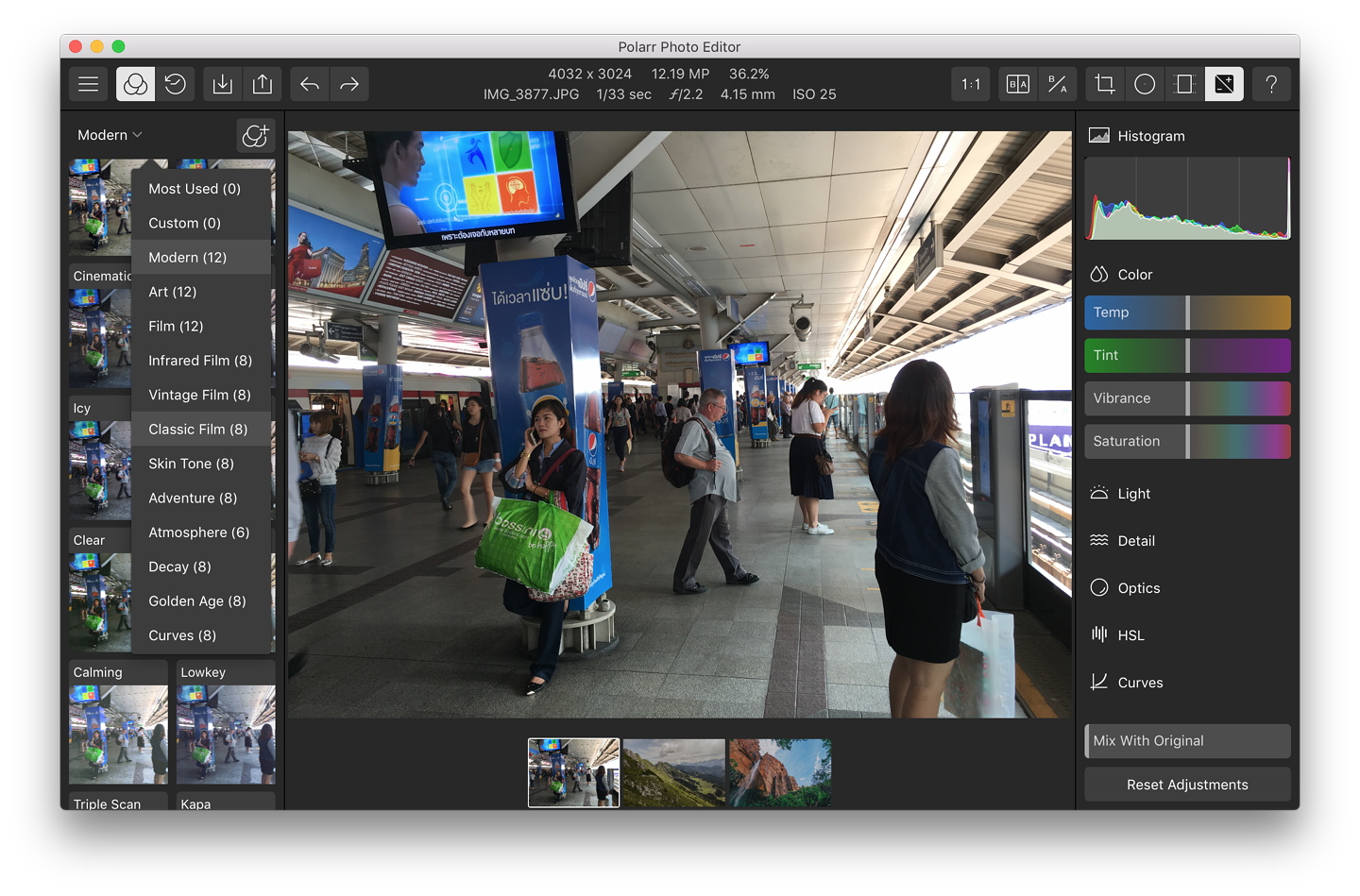
Task: Select the radial mask tool
Action: [x=1145, y=84]
